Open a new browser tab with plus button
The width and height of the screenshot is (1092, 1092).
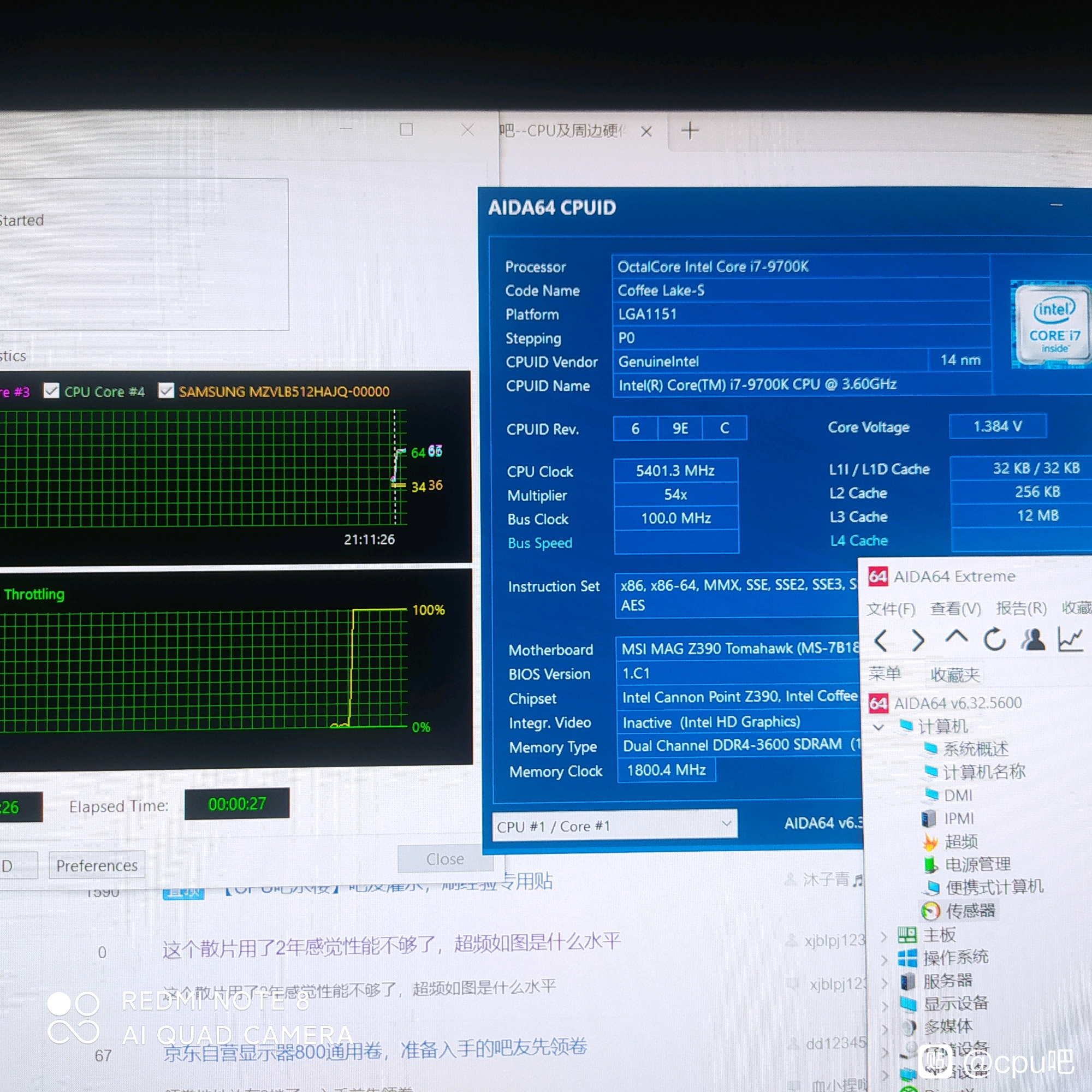690,131
